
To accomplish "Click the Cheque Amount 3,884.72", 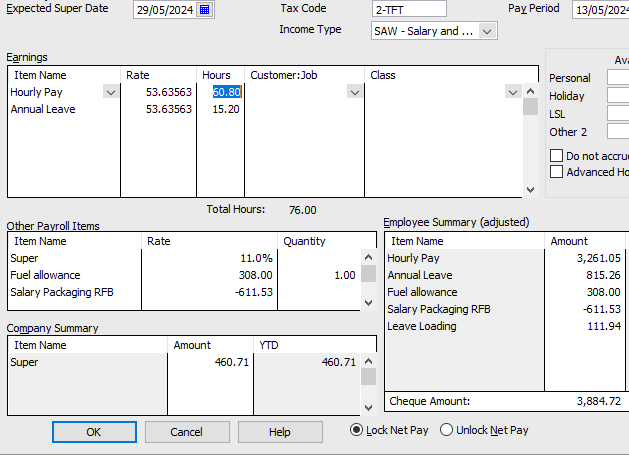I will pos(599,401).
